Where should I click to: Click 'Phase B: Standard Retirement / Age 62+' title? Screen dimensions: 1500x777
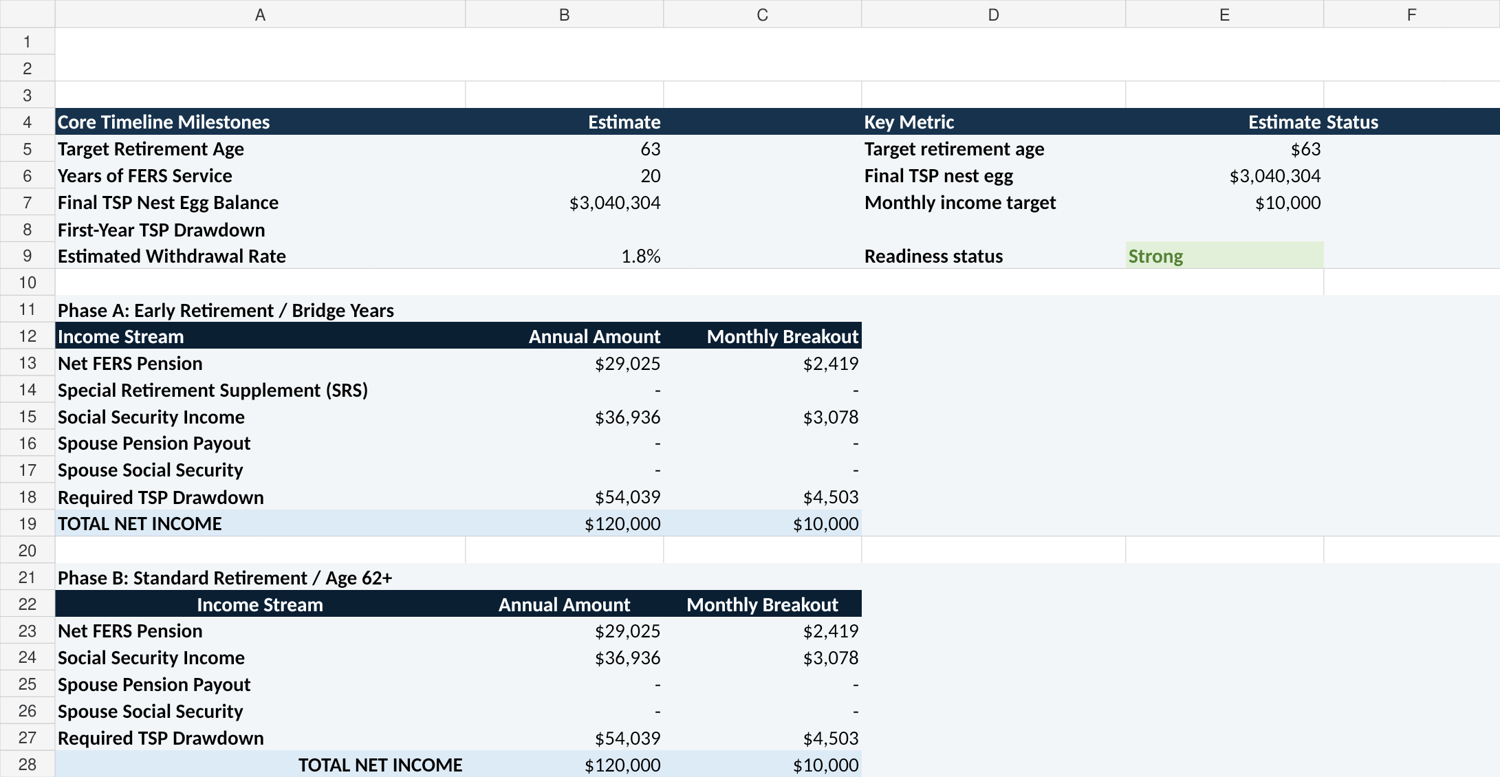coord(225,578)
